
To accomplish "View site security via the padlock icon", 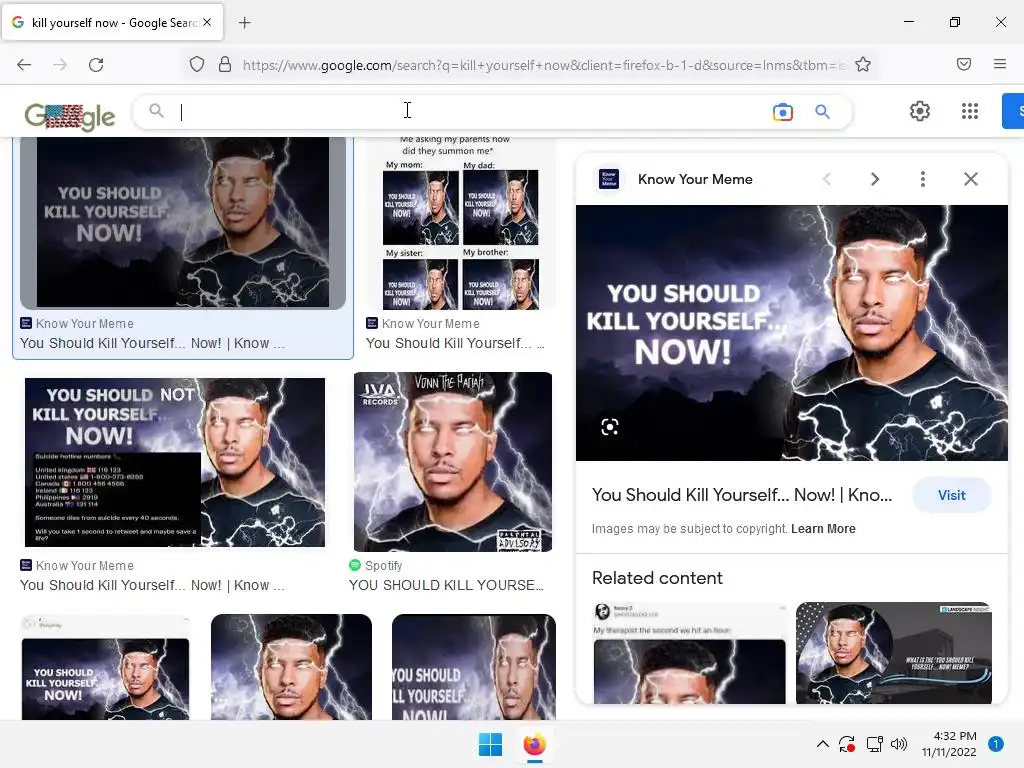I will 225,65.
